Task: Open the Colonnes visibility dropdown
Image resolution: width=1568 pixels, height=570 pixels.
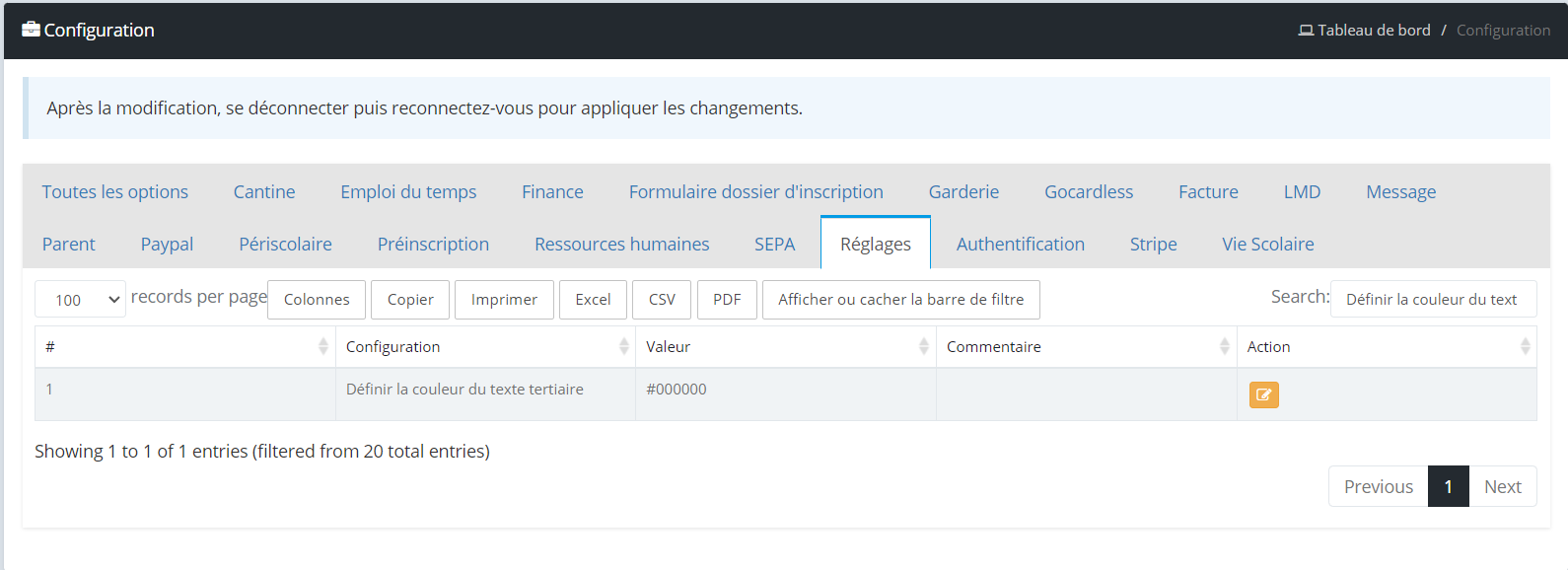Action: [x=317, y=300]
